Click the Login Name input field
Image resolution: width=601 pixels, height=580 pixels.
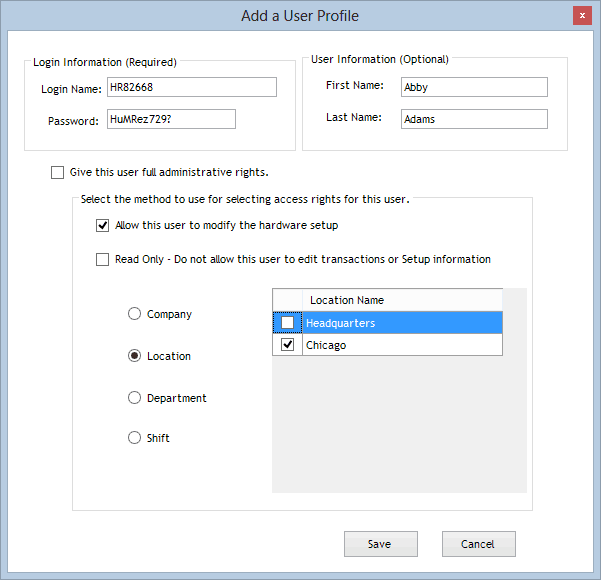(192, 87)
